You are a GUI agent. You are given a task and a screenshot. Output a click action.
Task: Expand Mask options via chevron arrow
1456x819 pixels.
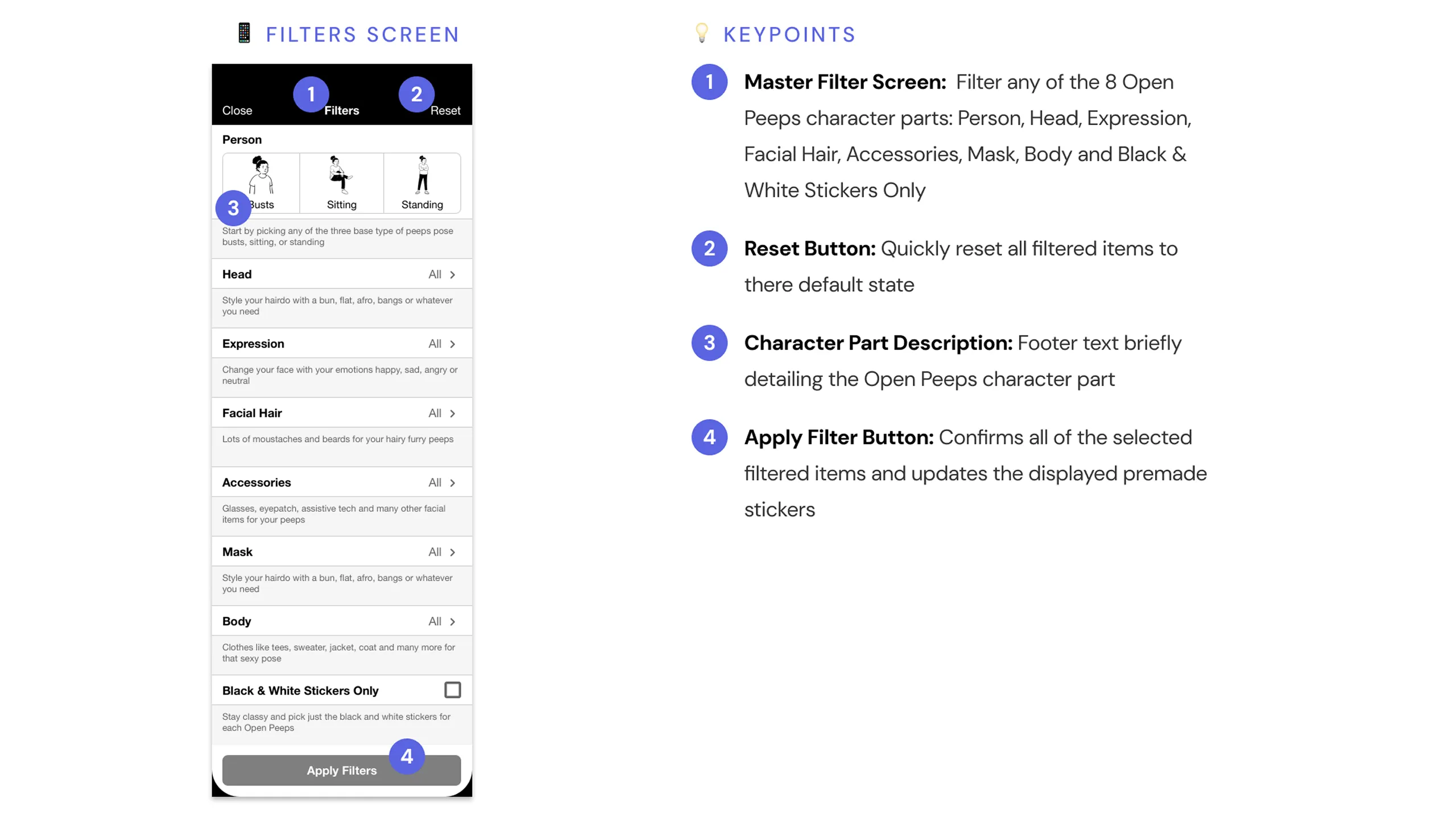pyautogui.click(x=453, y=552)
